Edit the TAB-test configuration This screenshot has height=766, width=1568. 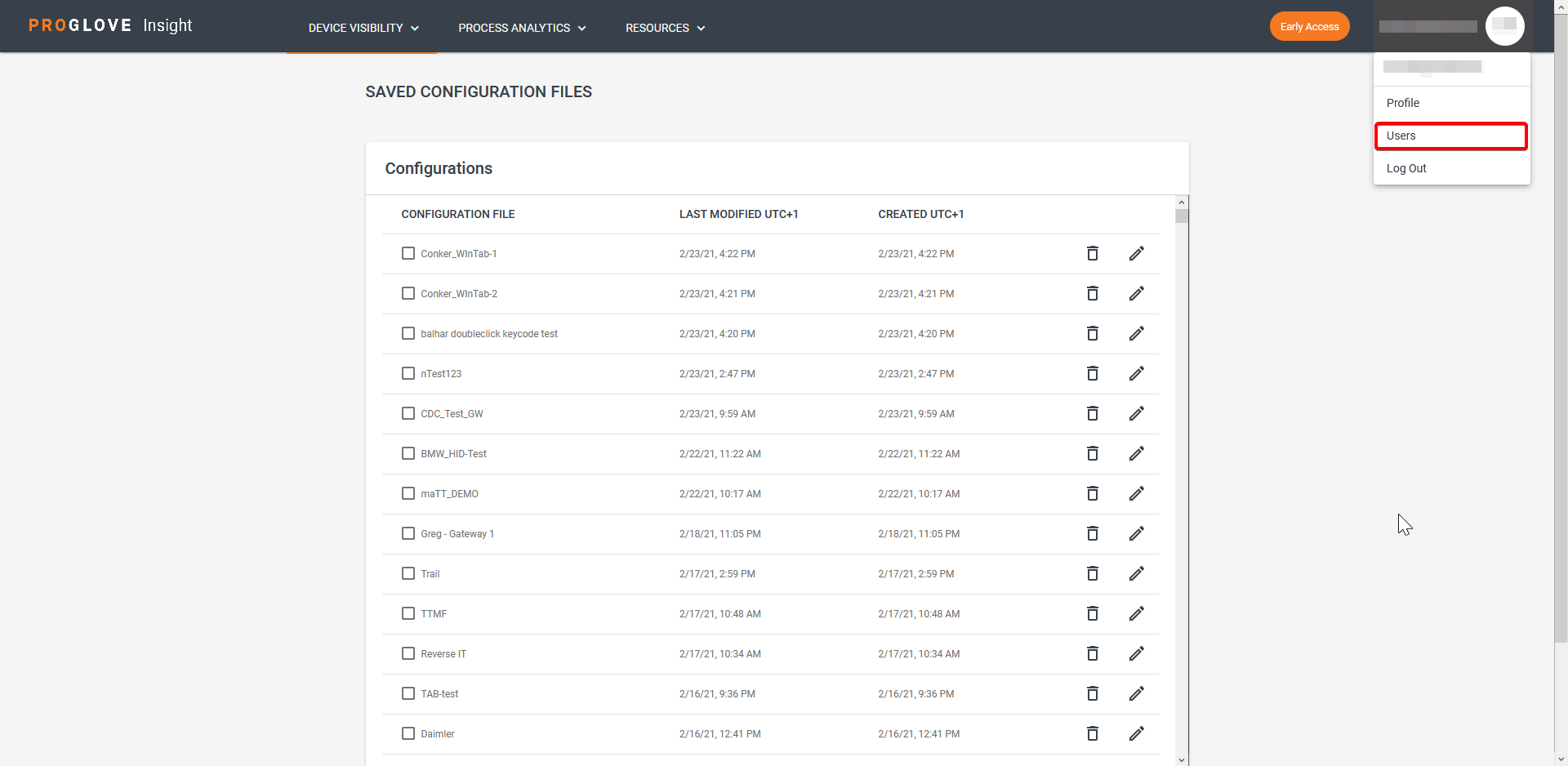point(1136,693)
